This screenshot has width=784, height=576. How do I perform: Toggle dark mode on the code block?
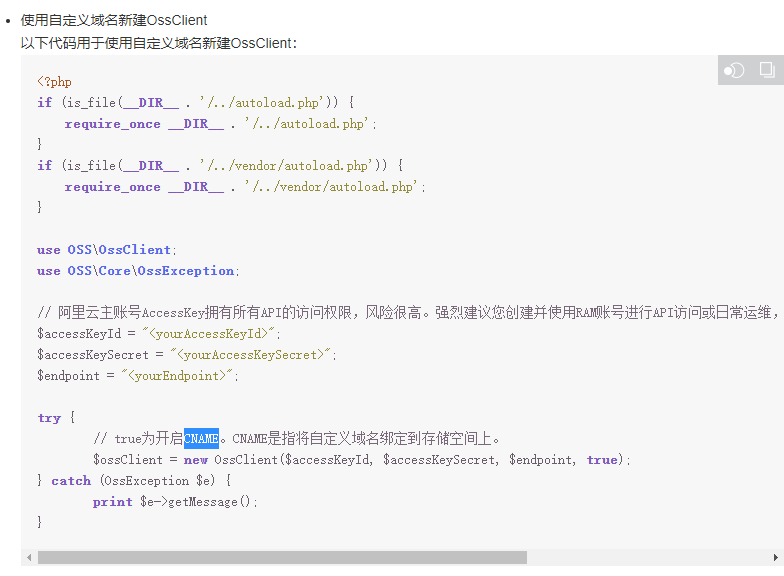click(734, 70)
